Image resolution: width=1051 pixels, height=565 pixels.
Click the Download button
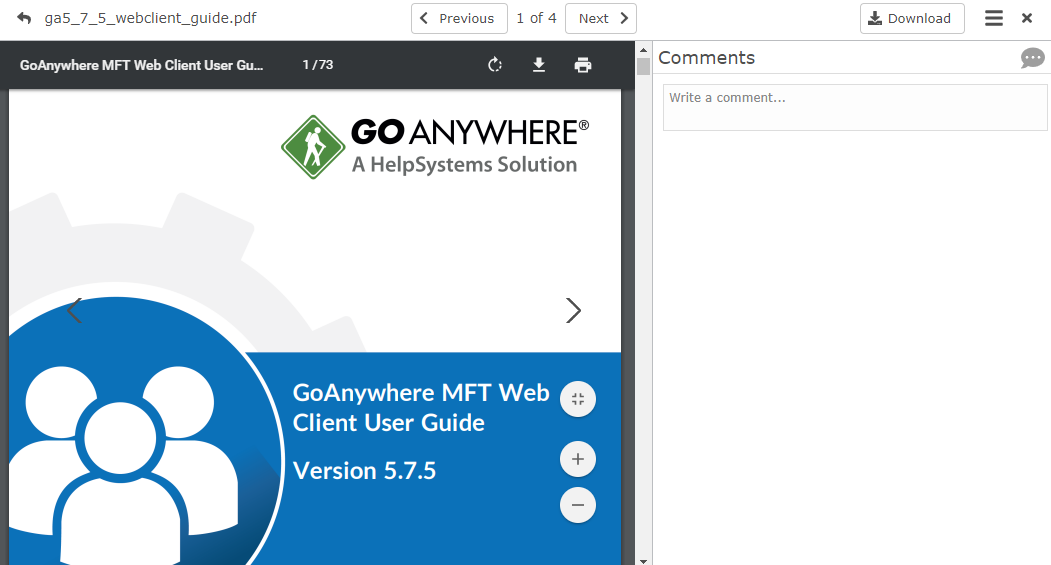(x=912, y=18)
